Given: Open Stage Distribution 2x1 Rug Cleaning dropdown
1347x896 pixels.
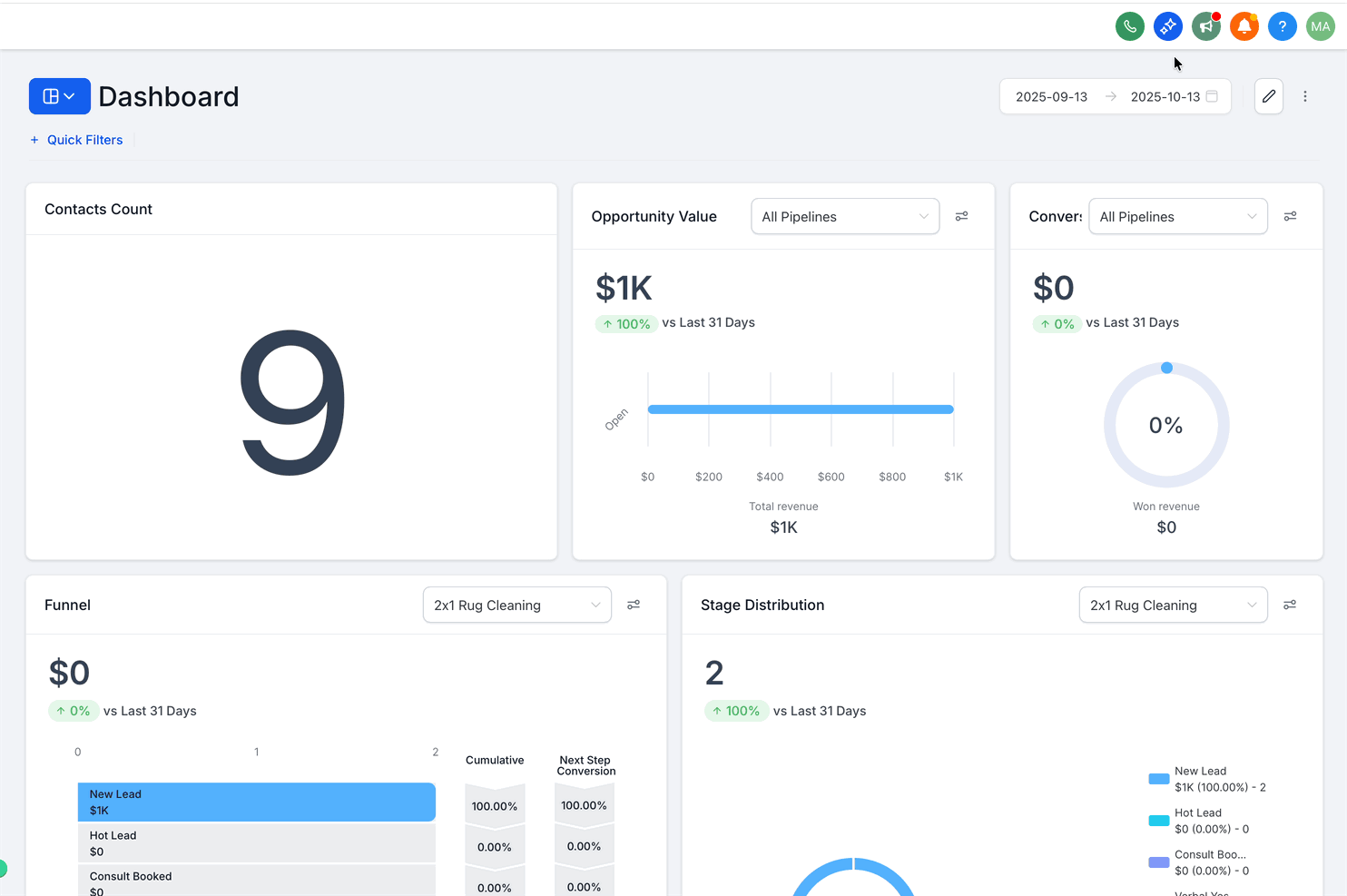Looking at the screenshot, I should click(x=1174, y=605).
